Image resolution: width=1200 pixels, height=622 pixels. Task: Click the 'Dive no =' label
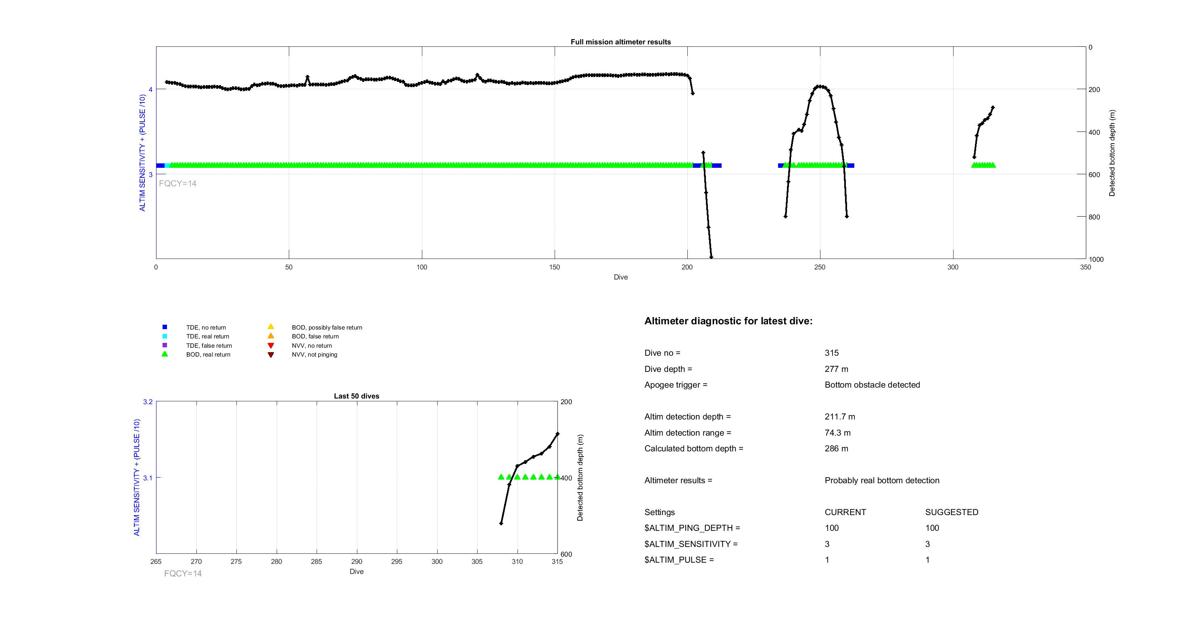663,353
